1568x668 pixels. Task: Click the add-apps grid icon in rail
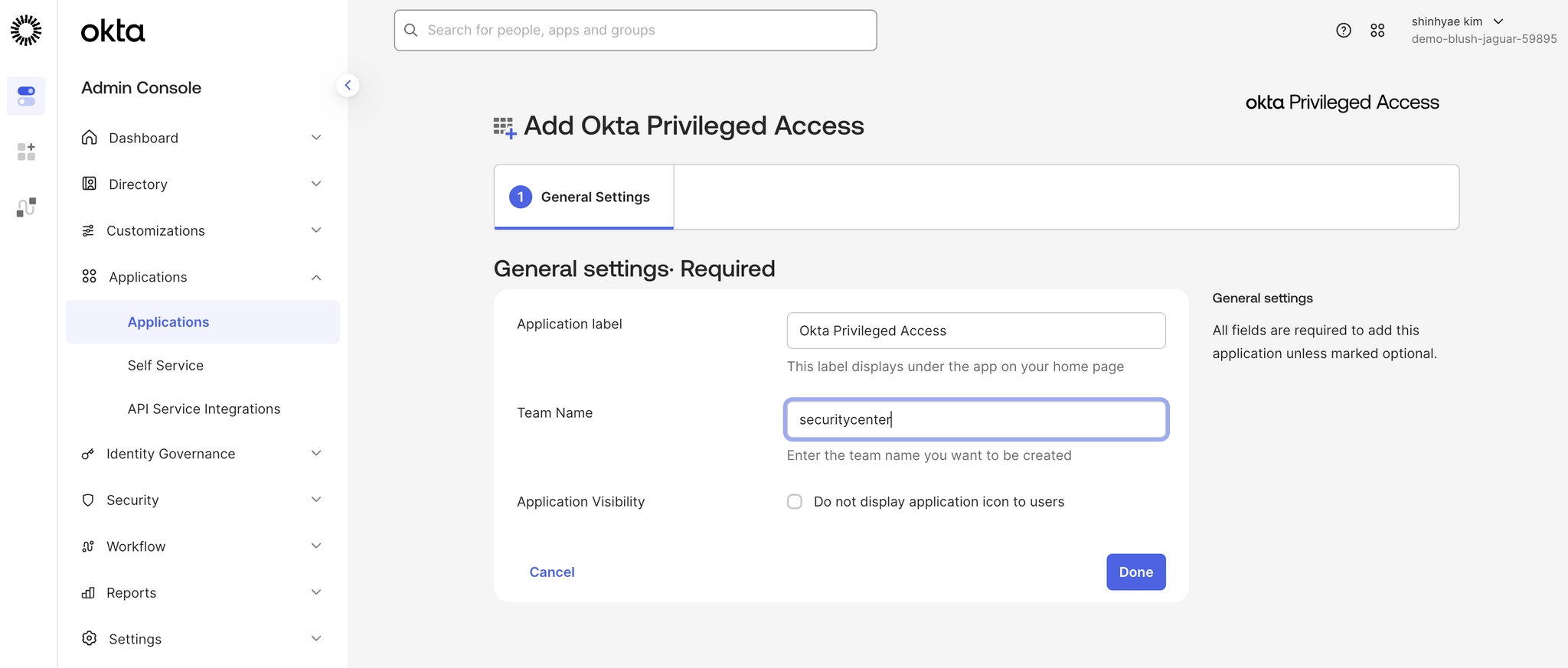point(26,152)
